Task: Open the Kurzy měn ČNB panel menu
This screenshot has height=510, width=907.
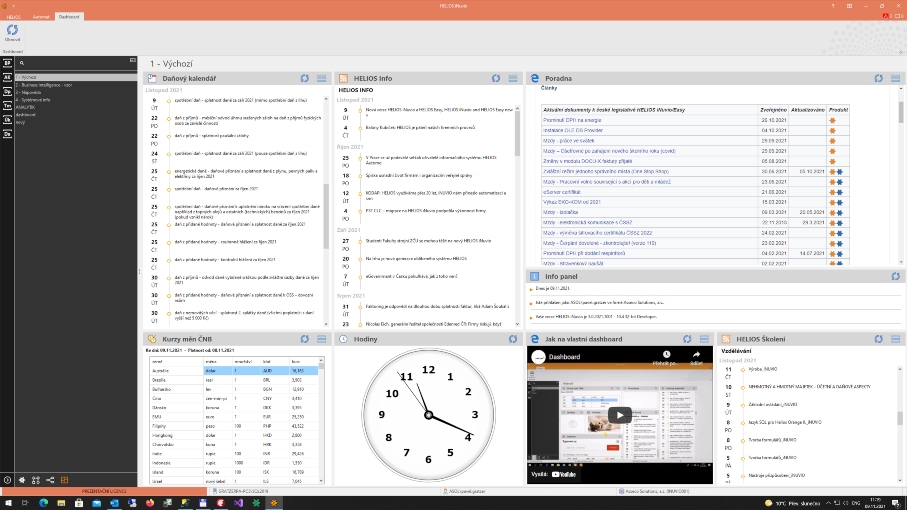Action: [321, 340]
